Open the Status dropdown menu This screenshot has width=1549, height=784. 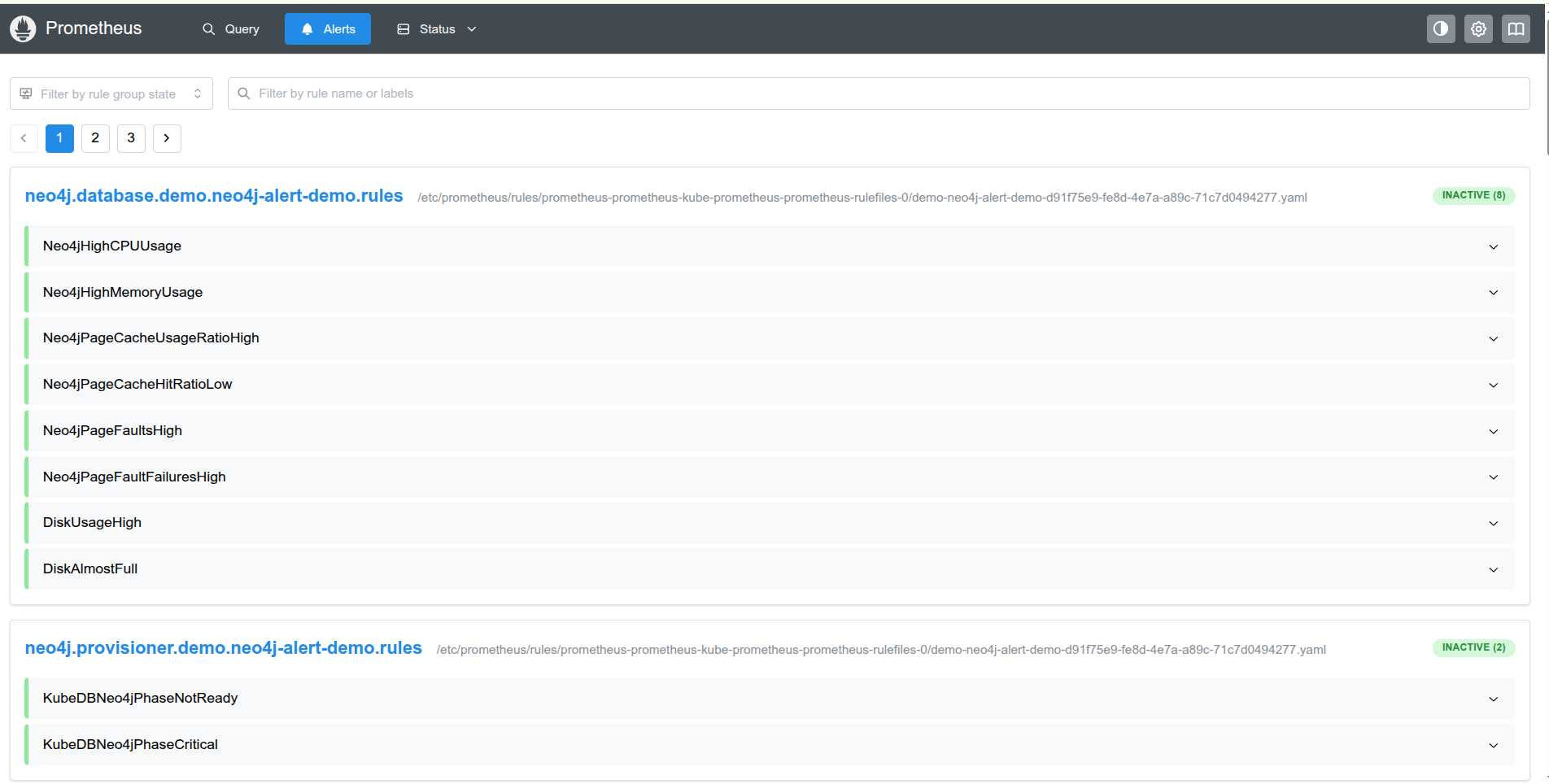click(437, 29)
